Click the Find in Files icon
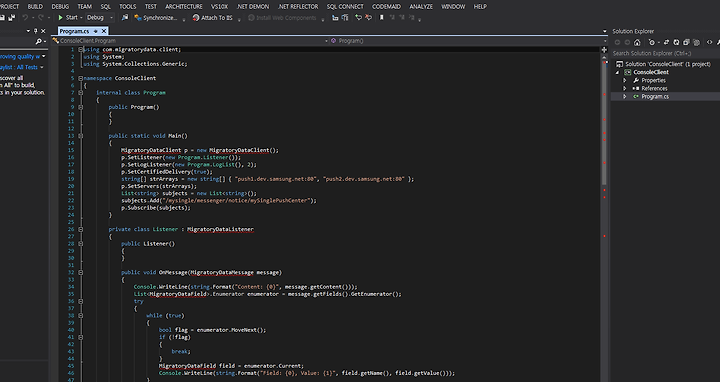 click(125, 18)
